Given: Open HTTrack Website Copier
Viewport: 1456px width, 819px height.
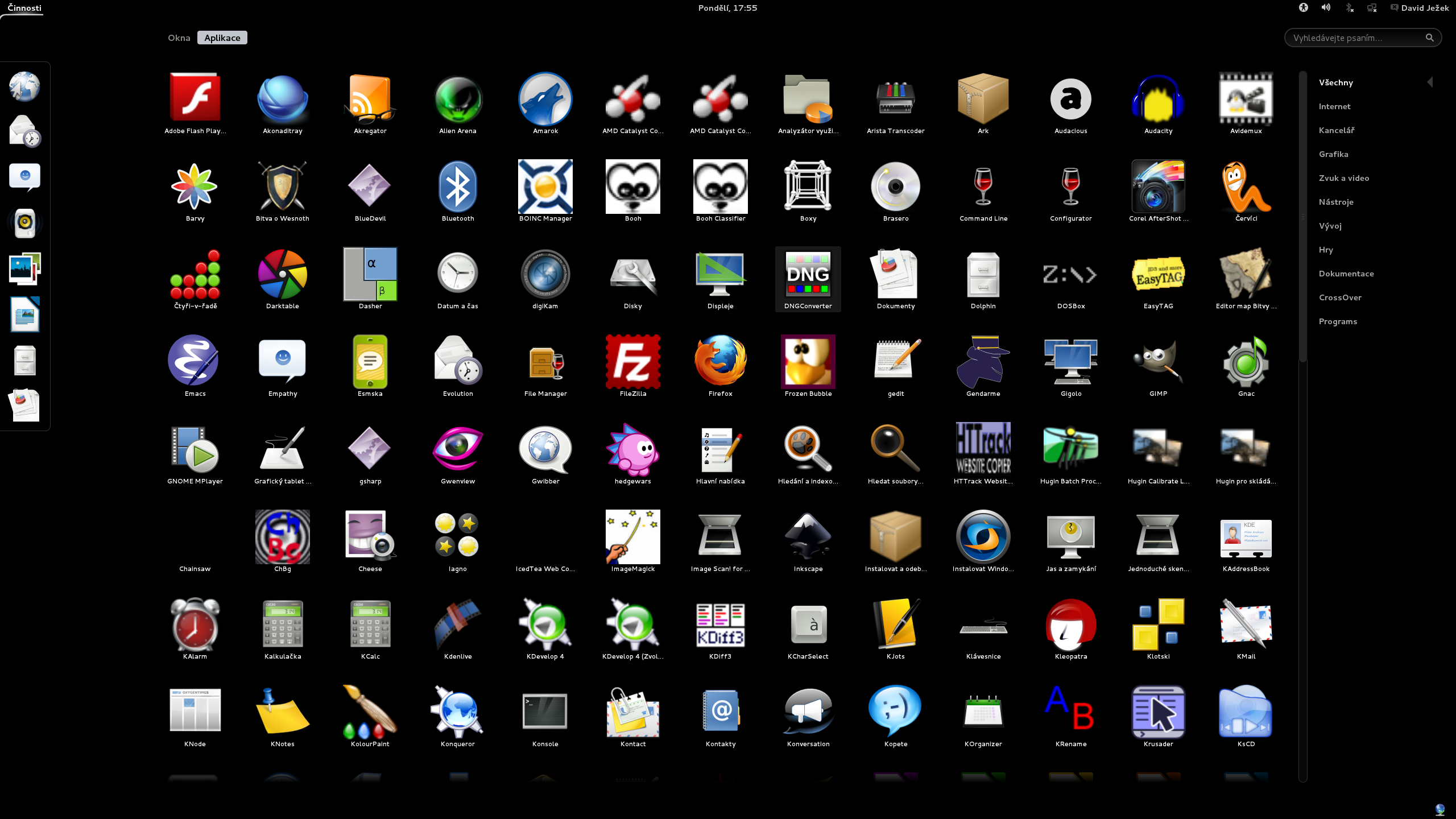Looking at the screenshot, I should [x=983, y=454].
